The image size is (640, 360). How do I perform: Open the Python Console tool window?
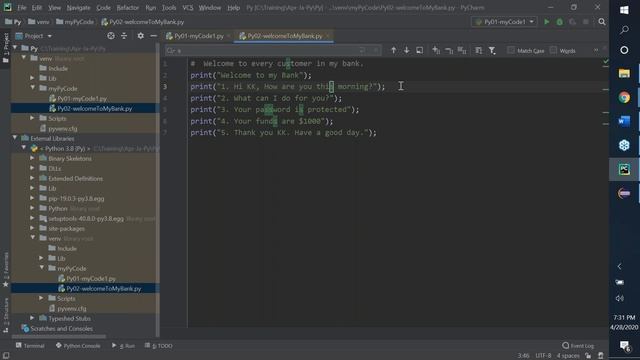[78, 346]
